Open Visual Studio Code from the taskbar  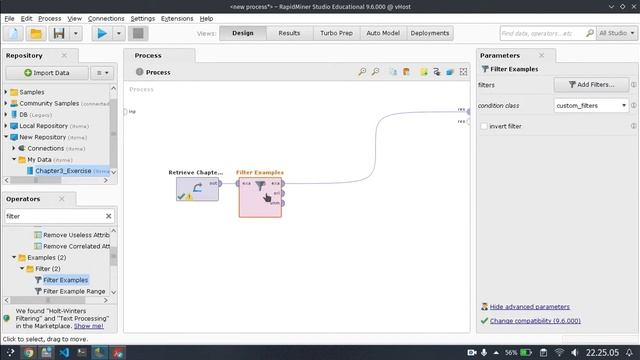click(64, 352)
